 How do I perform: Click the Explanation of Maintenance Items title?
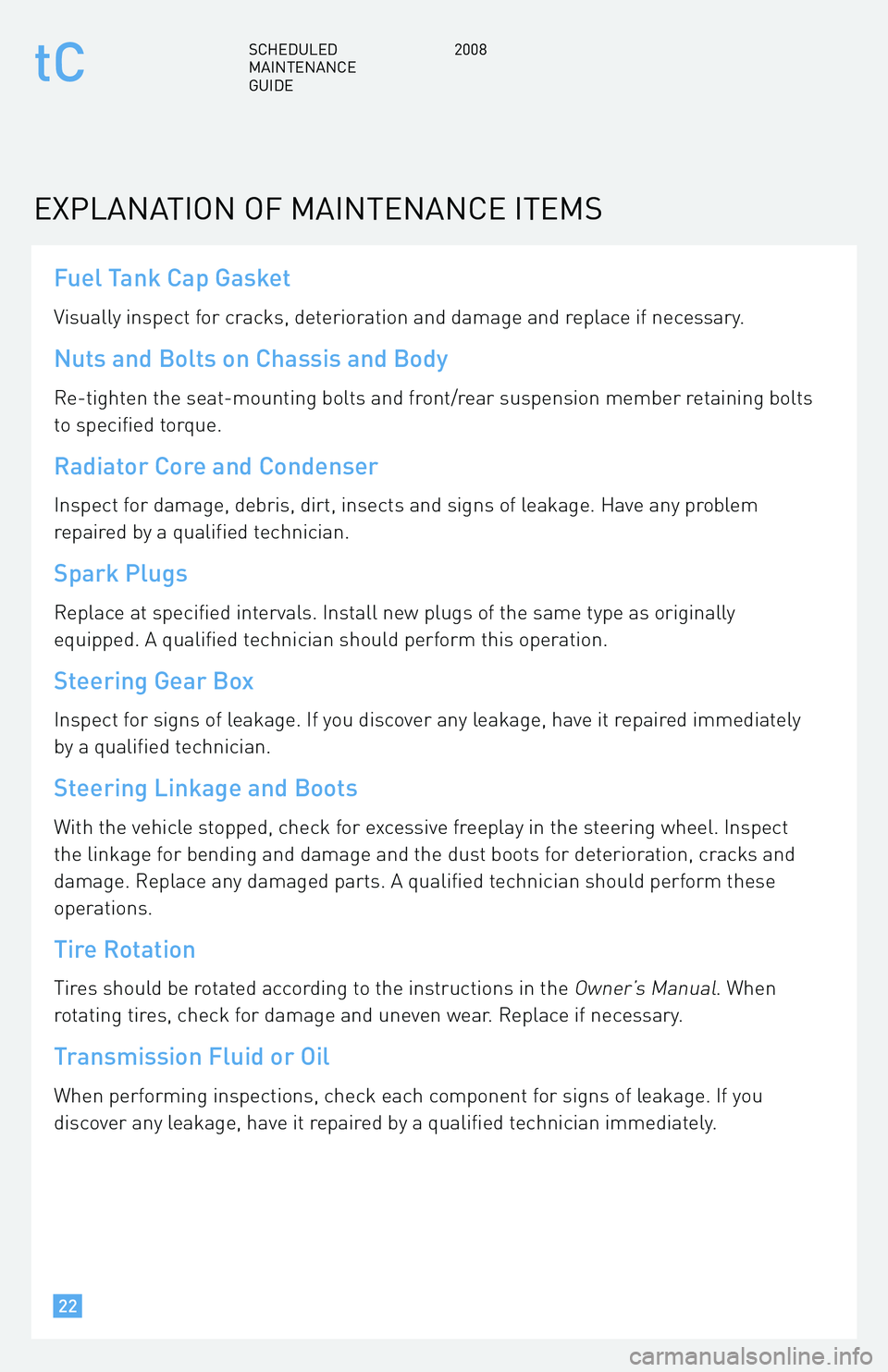[x=318, y=209]
